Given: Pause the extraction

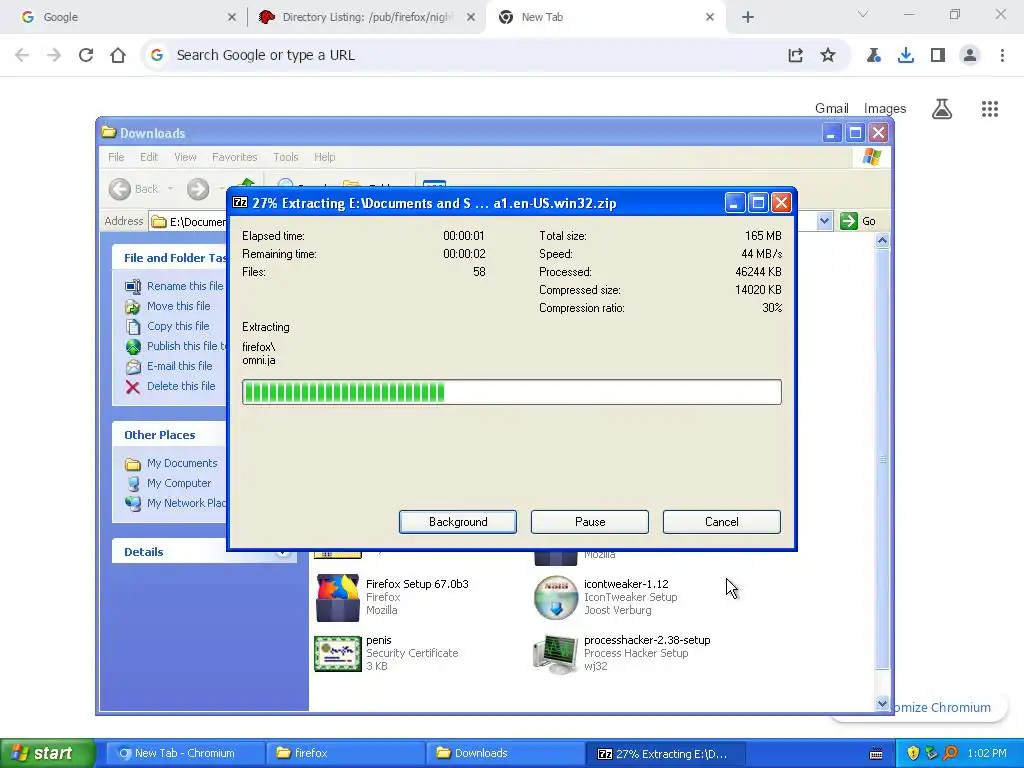Looking at the screenshot, I should point(590,522).
